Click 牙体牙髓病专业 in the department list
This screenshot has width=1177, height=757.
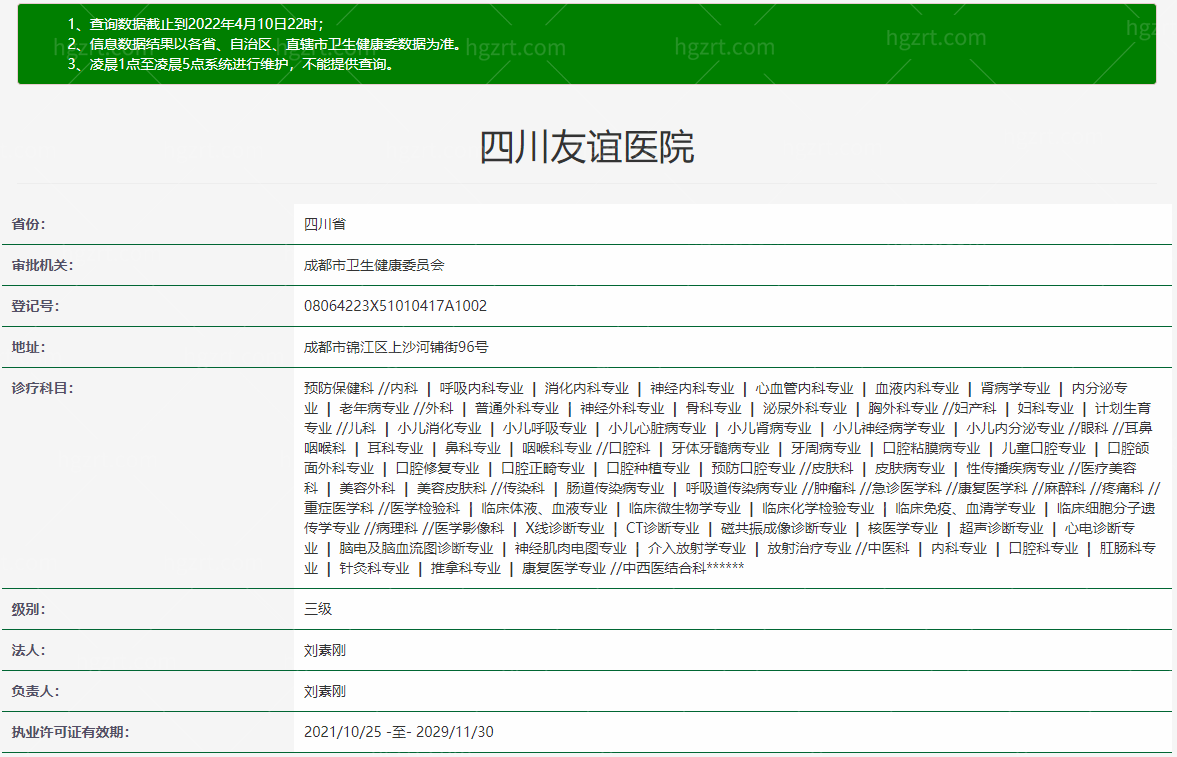coord(721,448)
